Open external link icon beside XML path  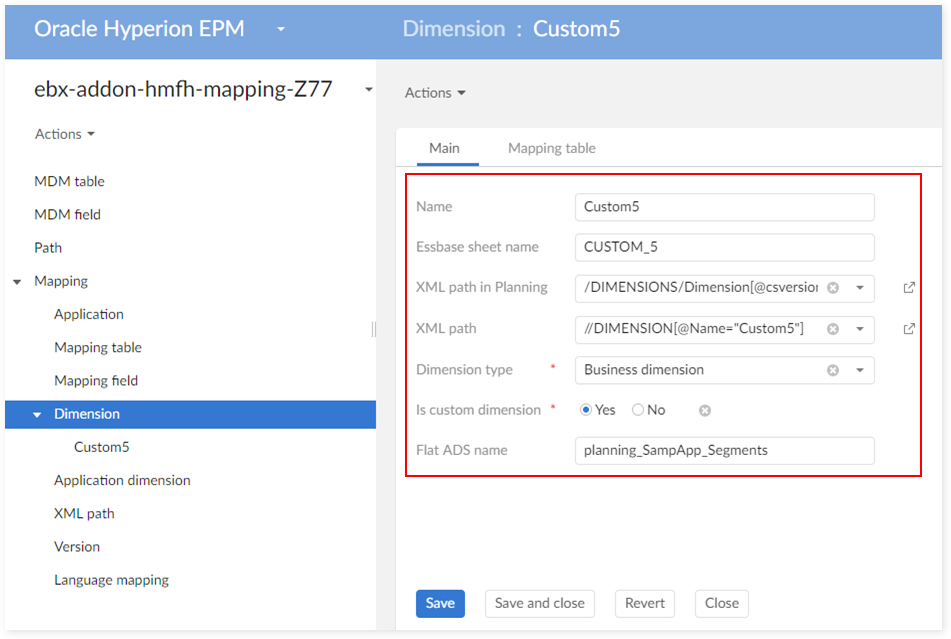[x=909, y=329]
